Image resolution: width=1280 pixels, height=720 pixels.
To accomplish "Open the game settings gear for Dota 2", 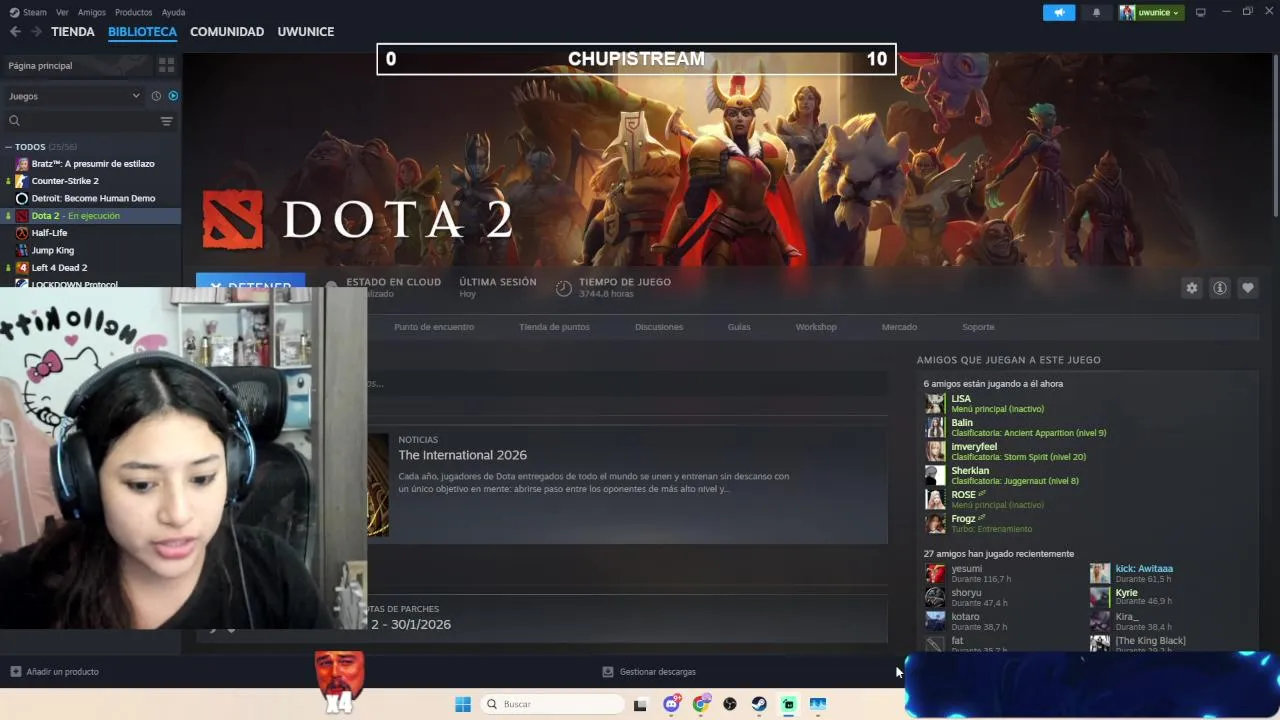I will coord(1192,288).
